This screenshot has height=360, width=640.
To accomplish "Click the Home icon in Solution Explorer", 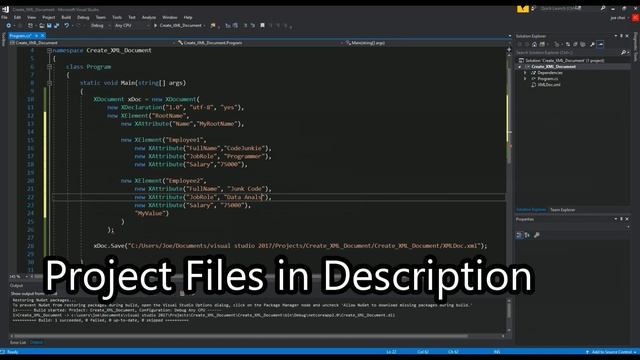I will pyautogui.click(x=534, y=44).
